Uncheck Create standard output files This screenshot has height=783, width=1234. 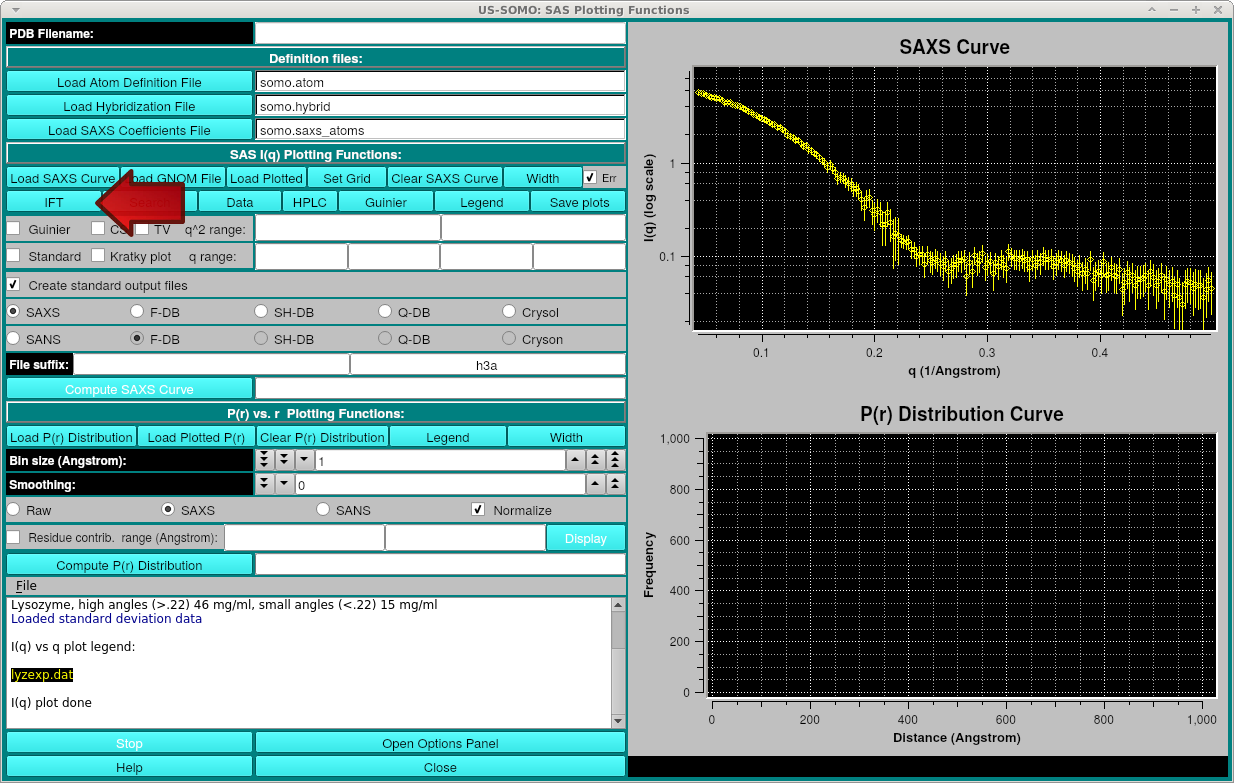tap(13, 284)
